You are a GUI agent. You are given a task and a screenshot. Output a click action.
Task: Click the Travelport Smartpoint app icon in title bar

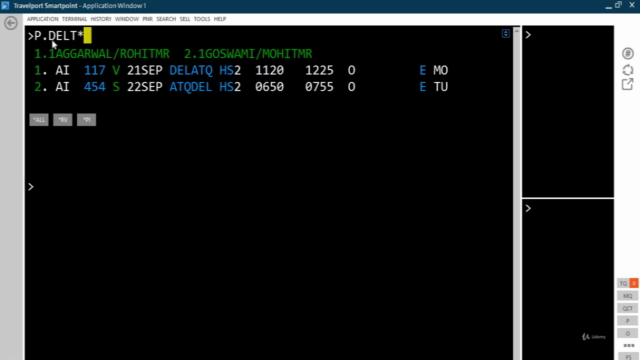5,6
